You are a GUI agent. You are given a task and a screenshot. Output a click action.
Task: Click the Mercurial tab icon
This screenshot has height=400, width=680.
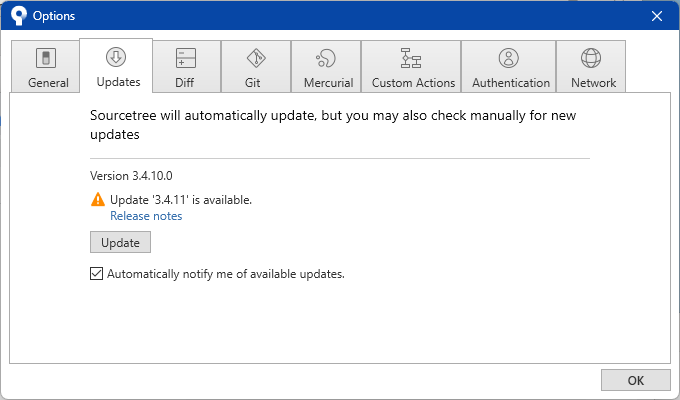click(x=326, y=58)
